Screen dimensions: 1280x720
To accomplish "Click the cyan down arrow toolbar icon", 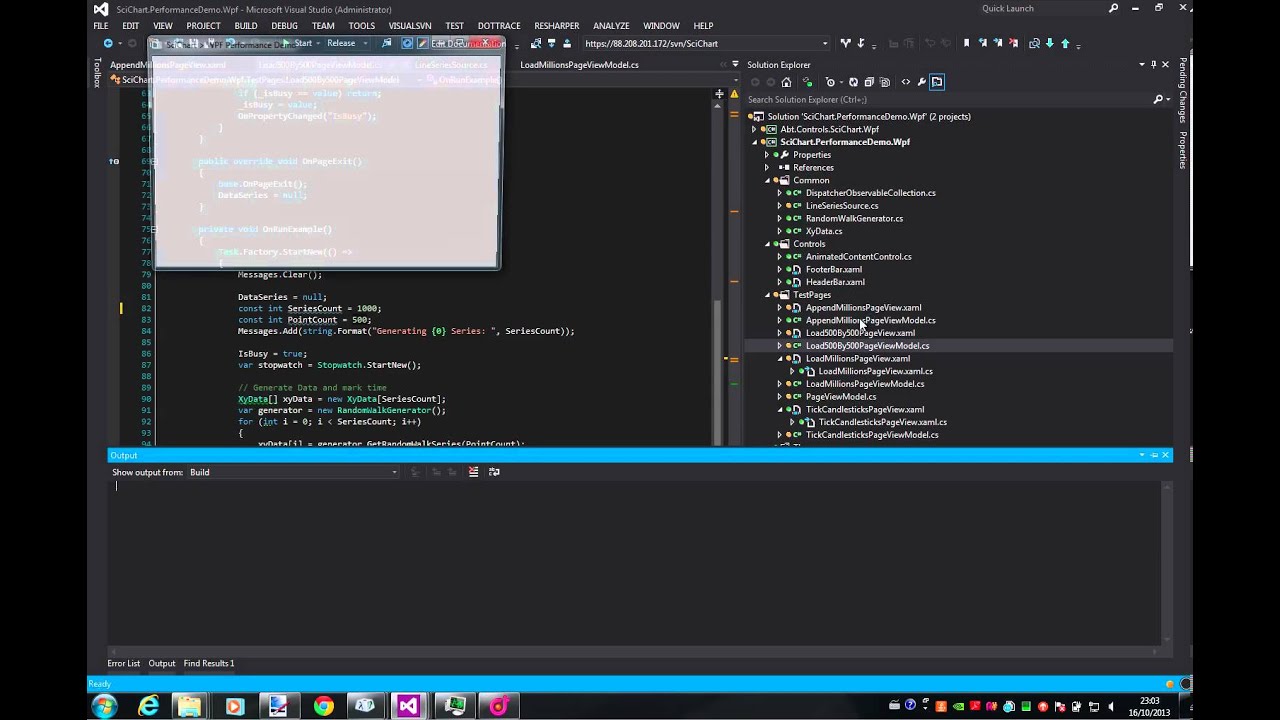I will pos(1050,43).
